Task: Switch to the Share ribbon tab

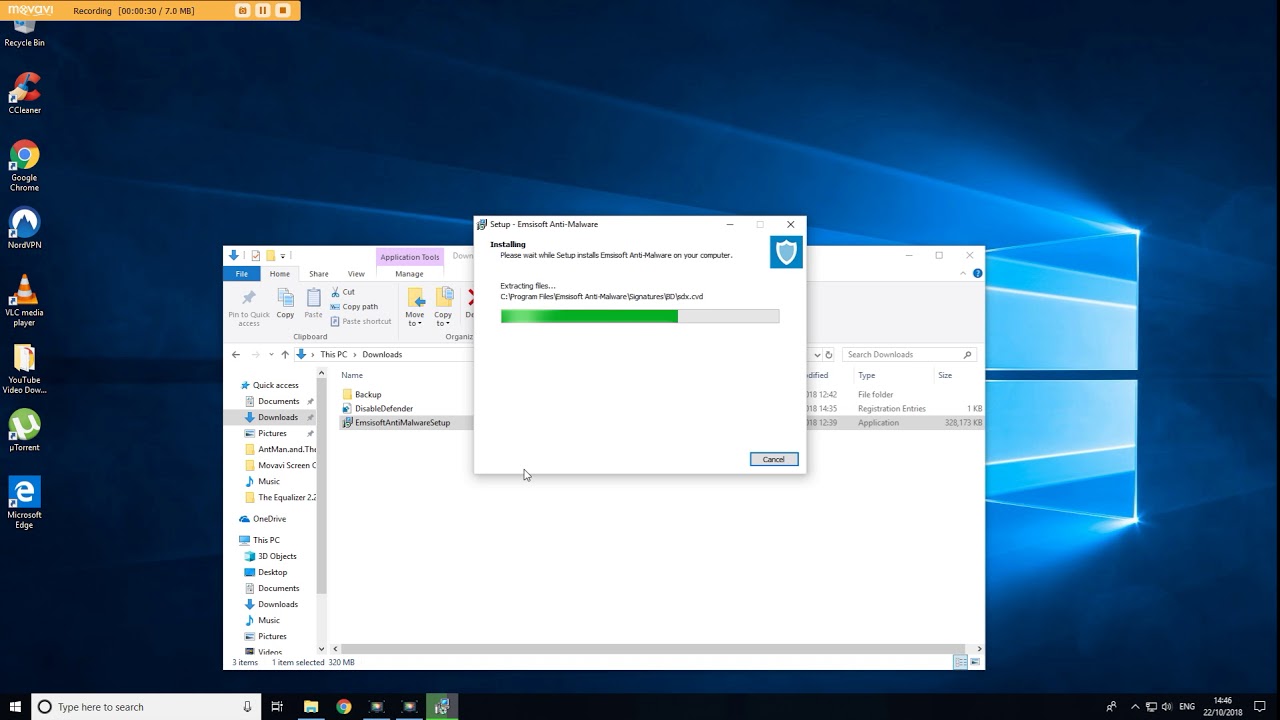Action: pos(318,274)
